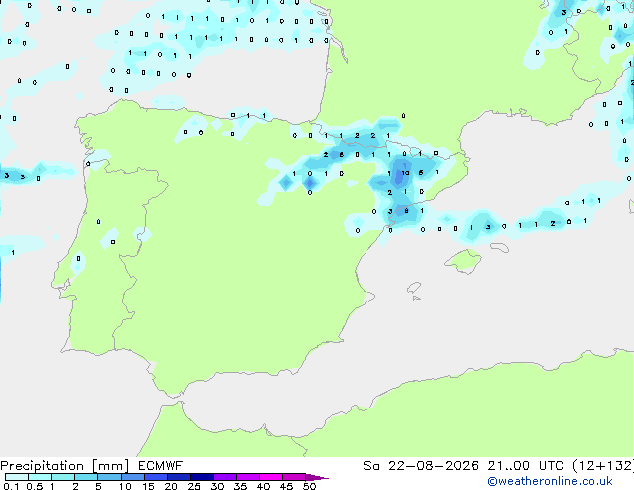This screenshot has height=490, width=634.
Task: Select the 5–10 mm legend swatch
Action: [109, 477]
